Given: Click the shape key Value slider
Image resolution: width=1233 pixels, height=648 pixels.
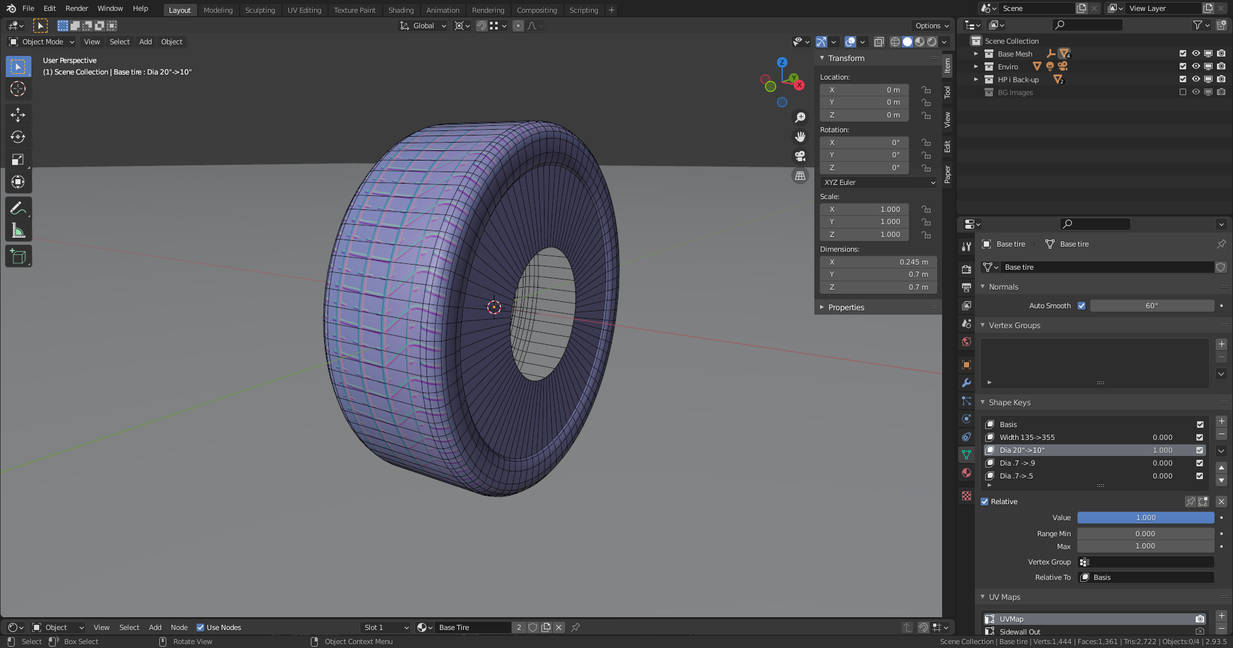Looking at the screenshot, I should [1145, 518].
